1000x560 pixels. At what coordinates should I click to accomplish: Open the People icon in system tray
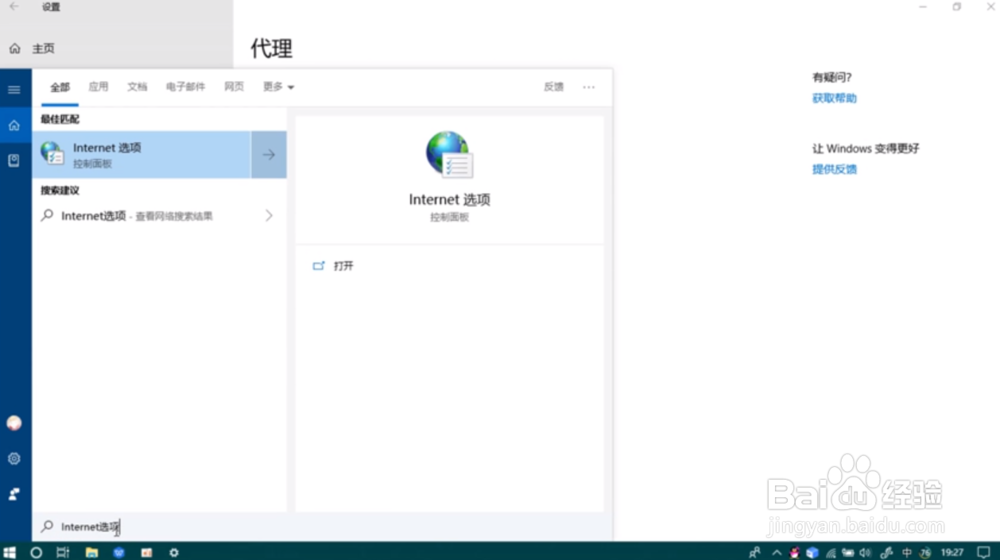[755, 552]
